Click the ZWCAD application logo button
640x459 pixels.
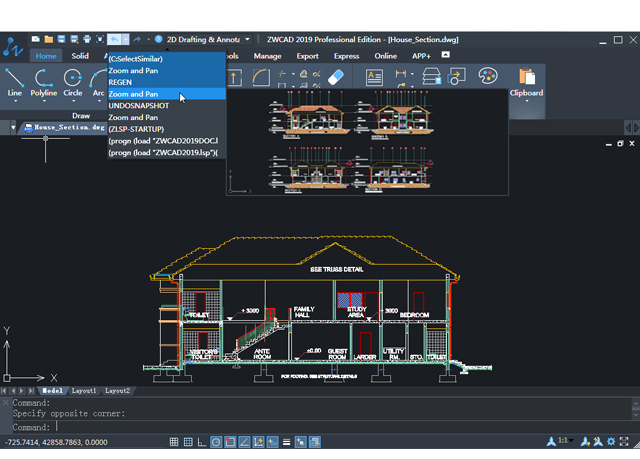coord(12,48)
